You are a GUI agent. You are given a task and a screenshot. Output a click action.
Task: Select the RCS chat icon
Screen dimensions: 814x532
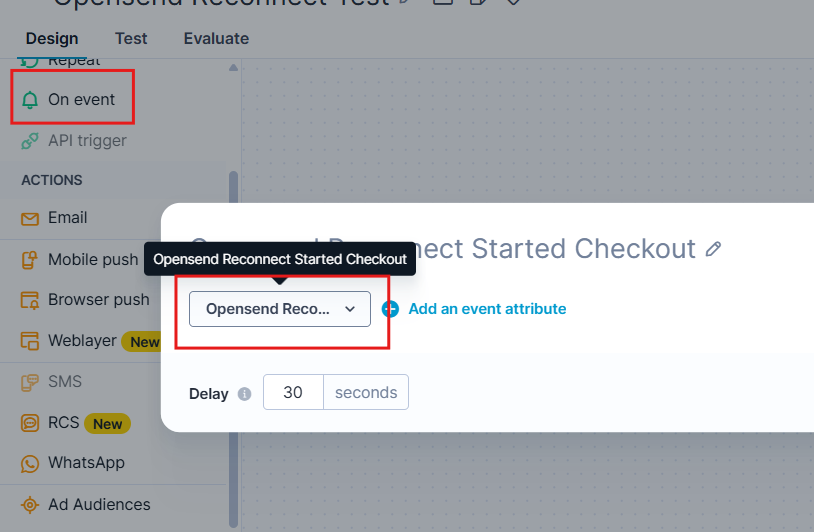pyautogui.click(x=30, y=423)
